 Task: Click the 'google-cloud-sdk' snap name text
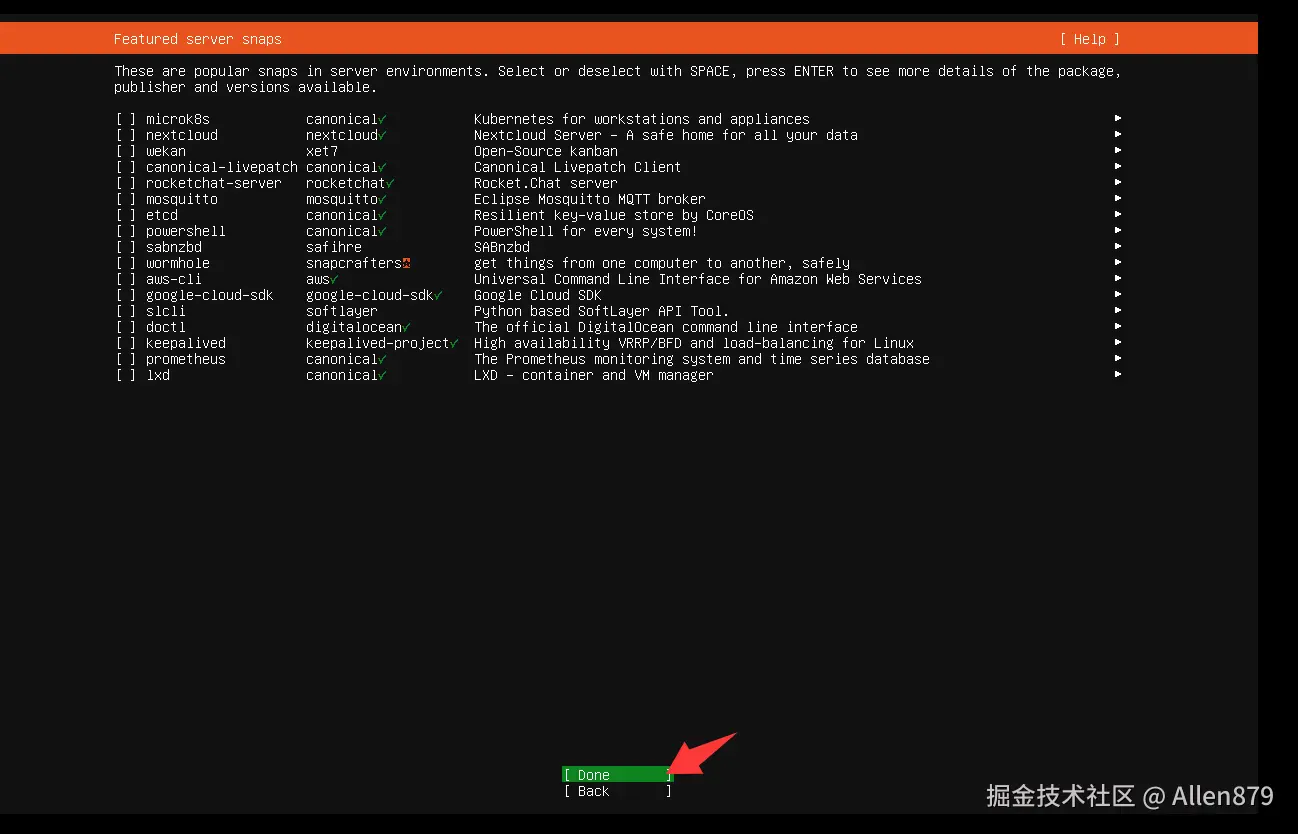tap(210, 295)
